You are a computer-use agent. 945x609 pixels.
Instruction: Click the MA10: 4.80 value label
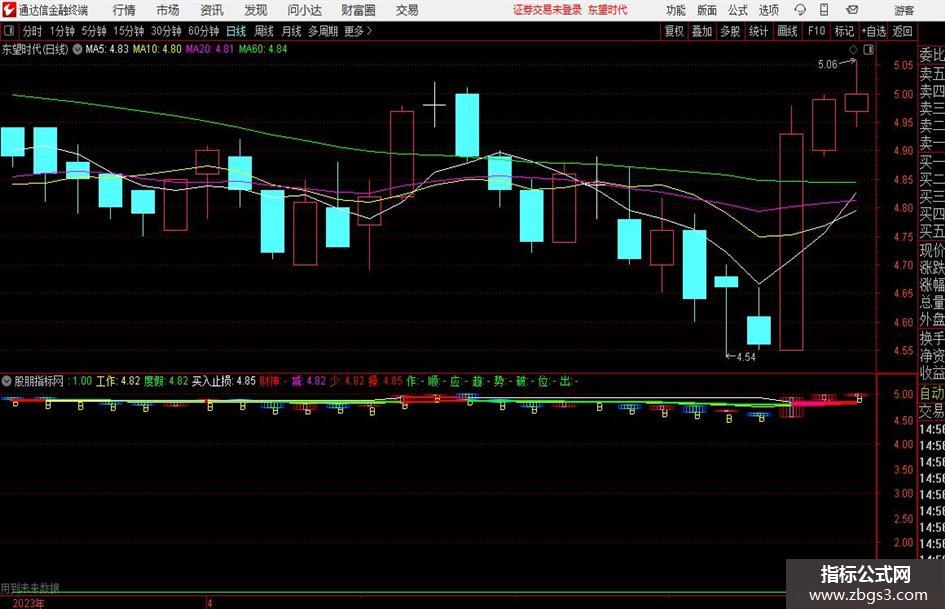(157, 49)
